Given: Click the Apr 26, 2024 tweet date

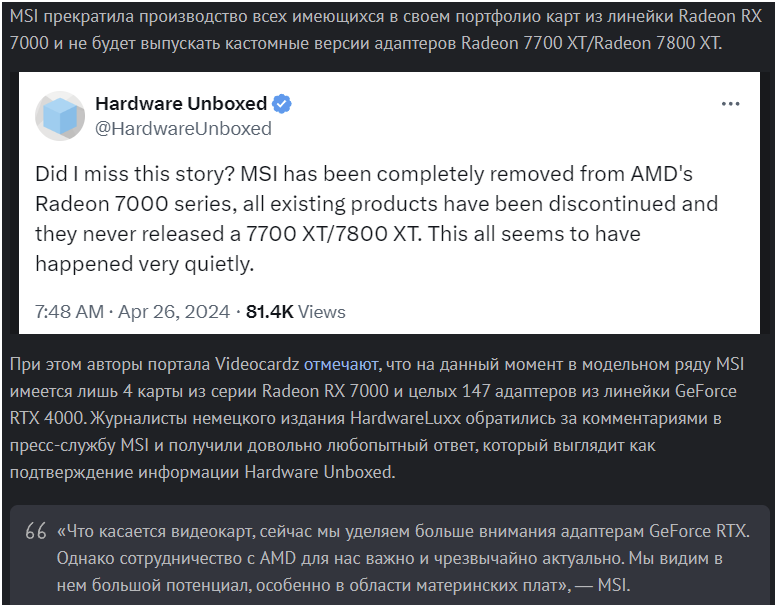Looking at the screenshot, I should (x=175, y=311).
